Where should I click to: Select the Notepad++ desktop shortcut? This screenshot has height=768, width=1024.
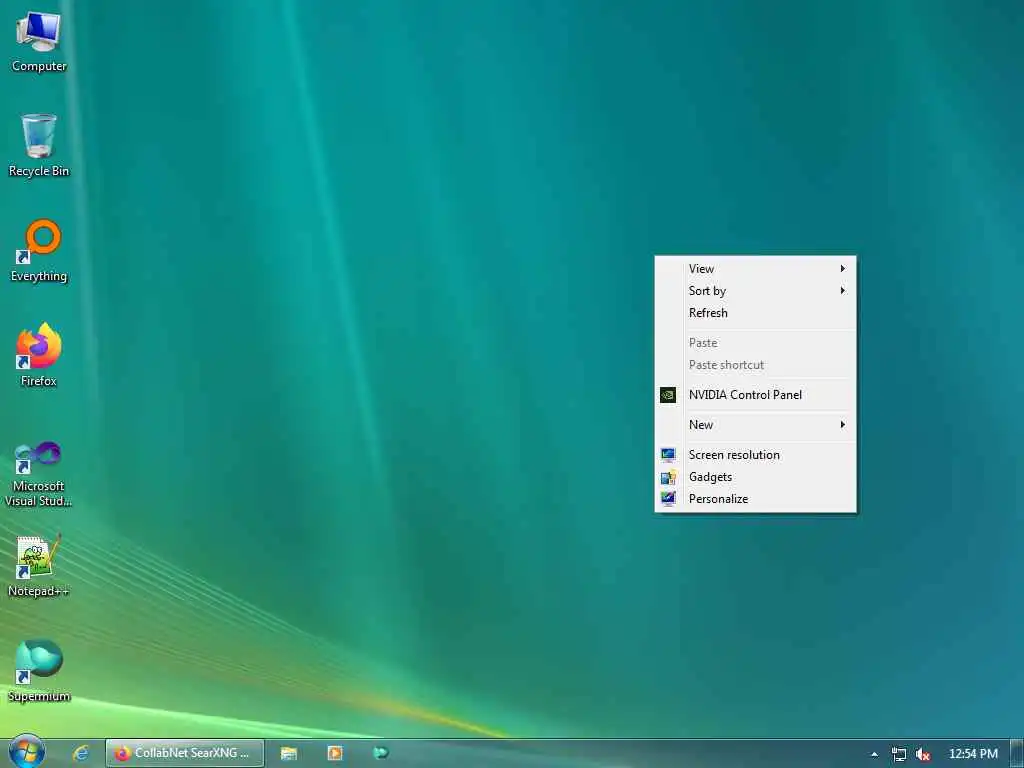[39, 566]
